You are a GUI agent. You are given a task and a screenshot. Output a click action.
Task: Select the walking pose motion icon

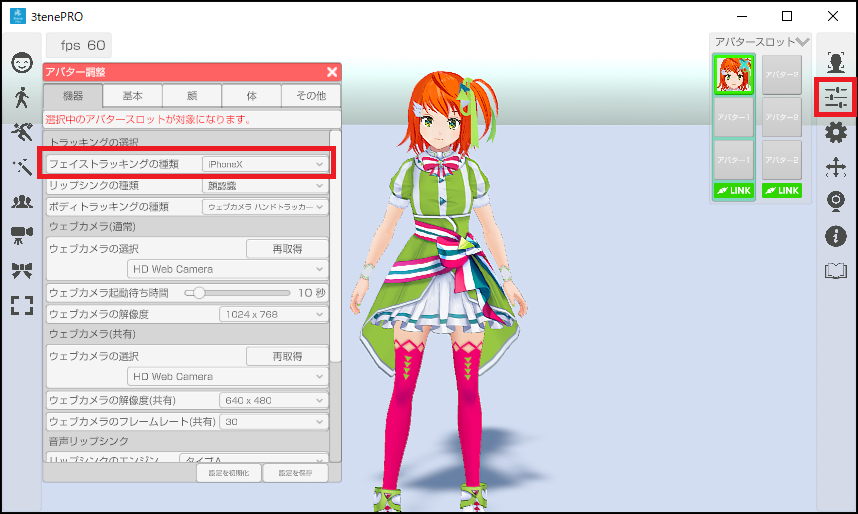point(22,97)
